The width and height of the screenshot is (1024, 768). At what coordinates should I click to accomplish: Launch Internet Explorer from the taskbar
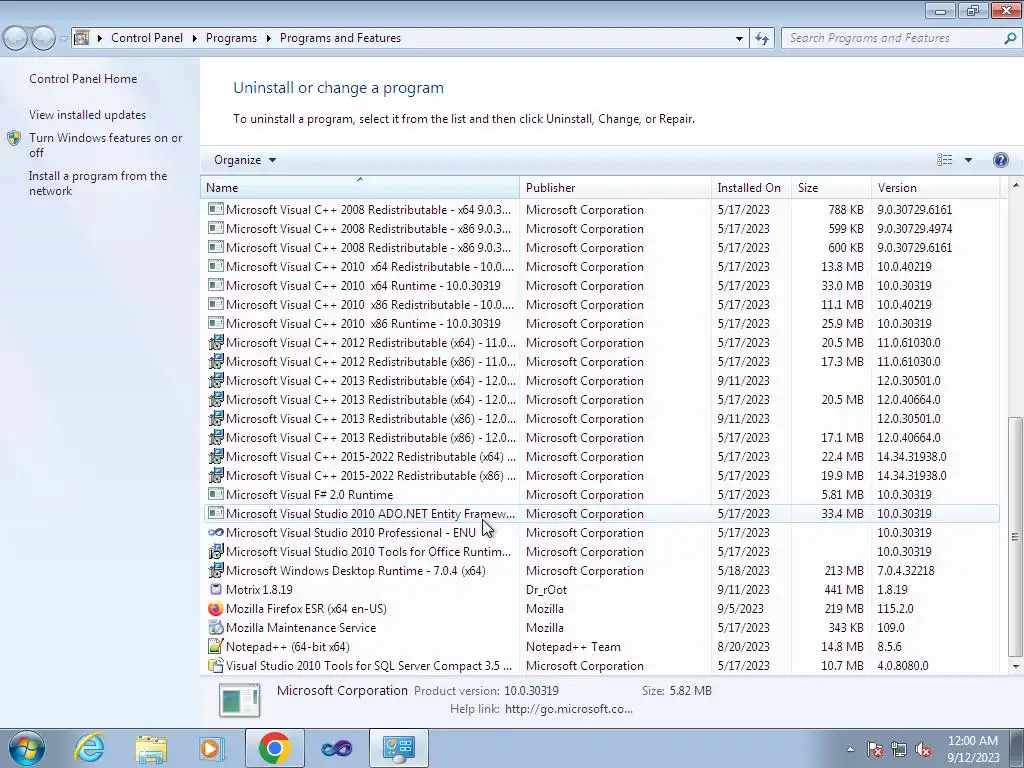(x=89, y=748)
